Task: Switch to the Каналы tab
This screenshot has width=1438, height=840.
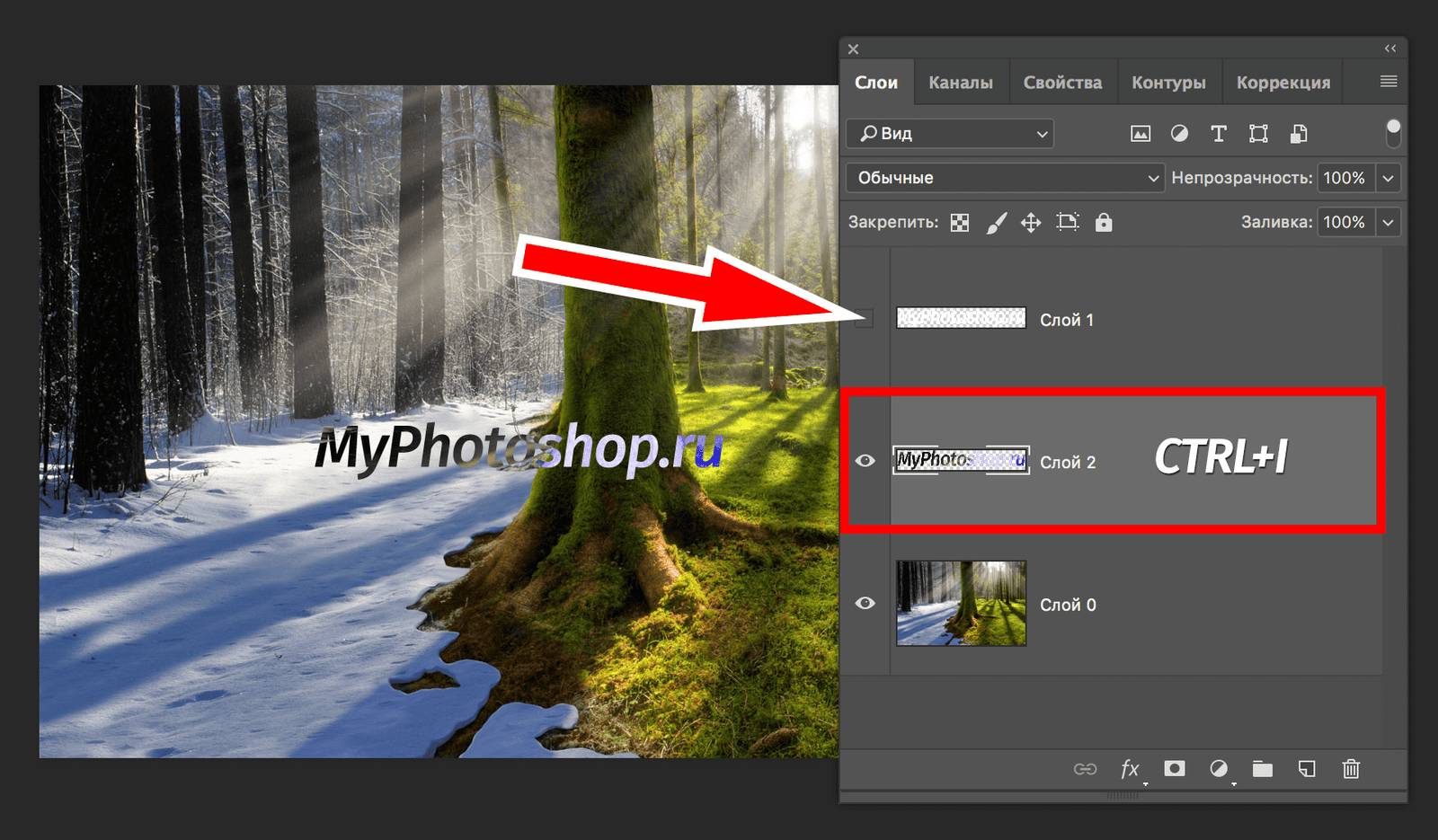Action: point(961,83)
